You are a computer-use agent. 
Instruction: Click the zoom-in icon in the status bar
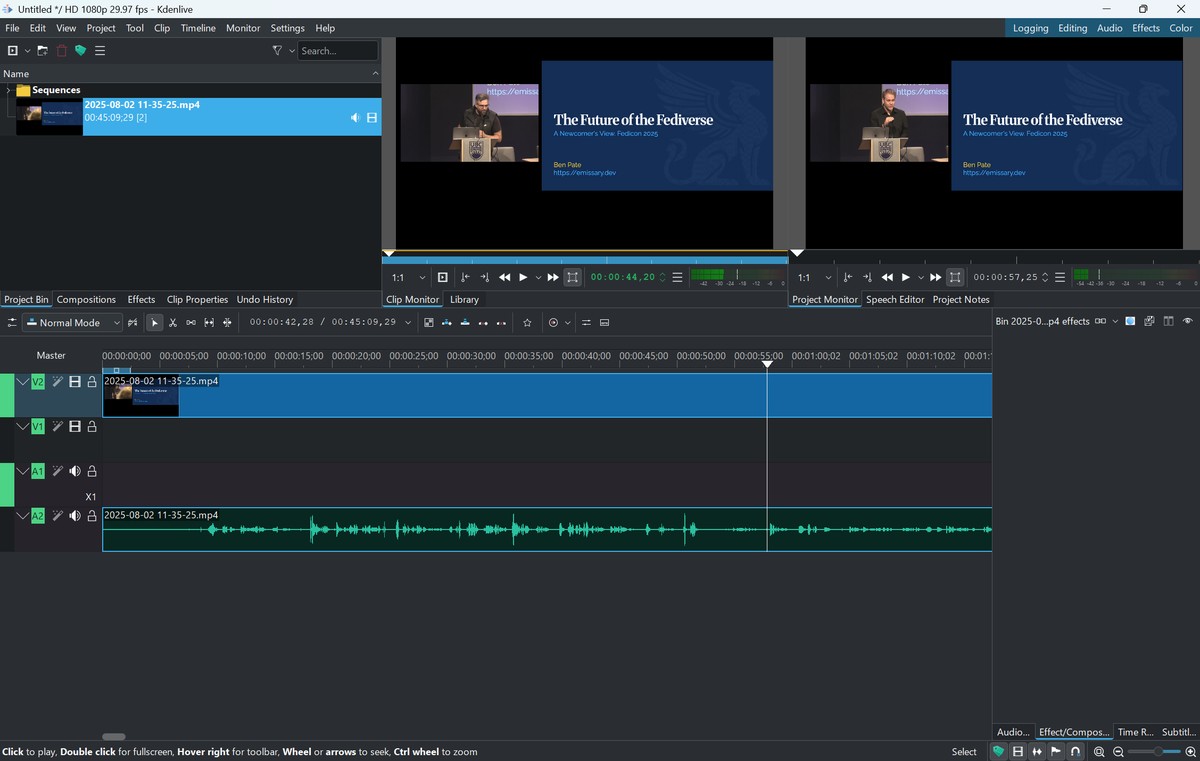[1190, 752]
